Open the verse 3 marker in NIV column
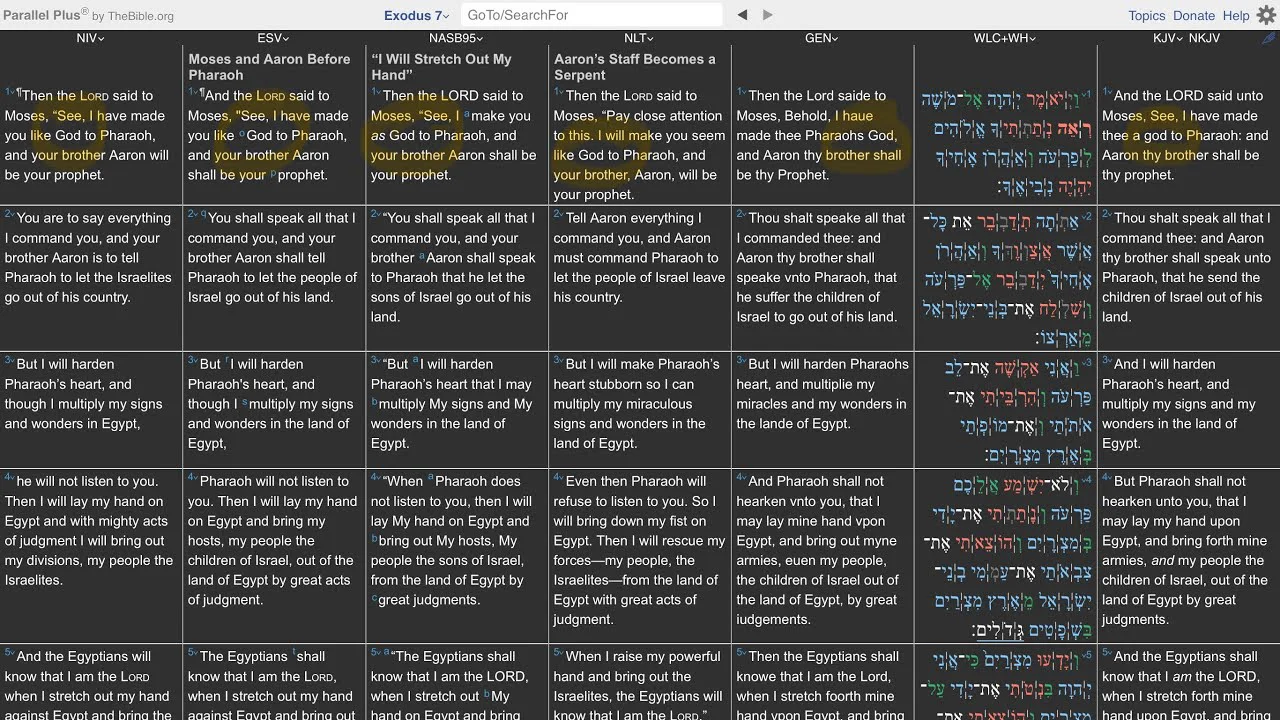The width and height of the screenshot is (1280, 720). click(x=9, y=361)
